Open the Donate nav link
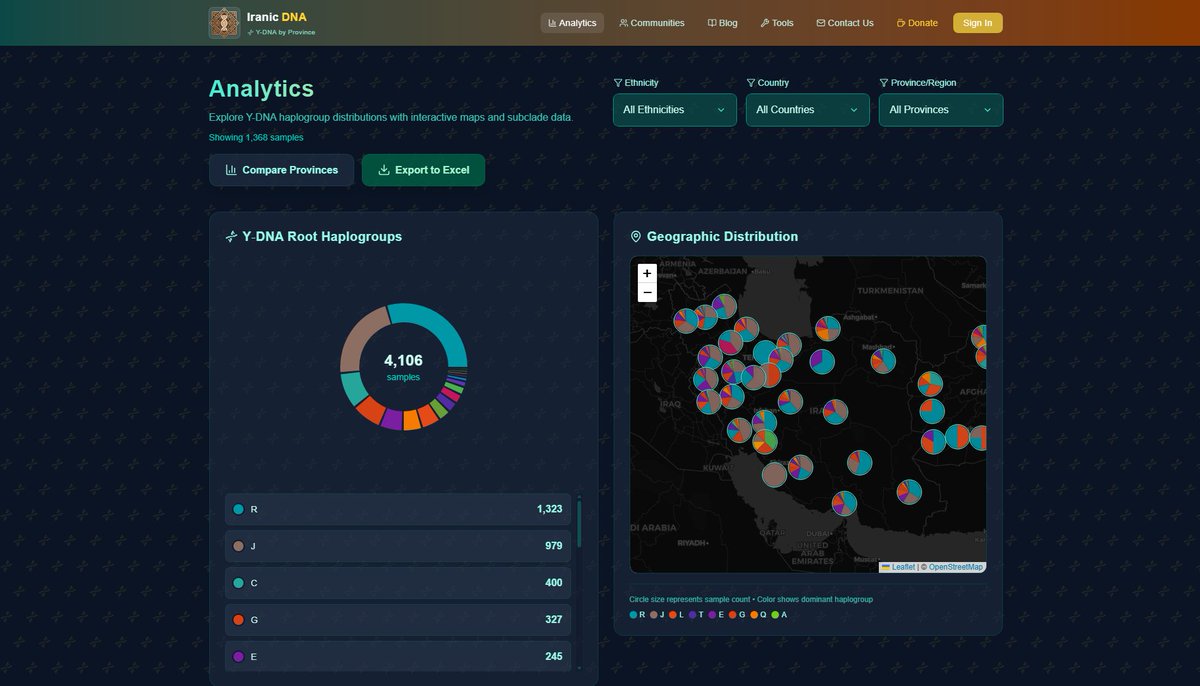 point(917,23)
